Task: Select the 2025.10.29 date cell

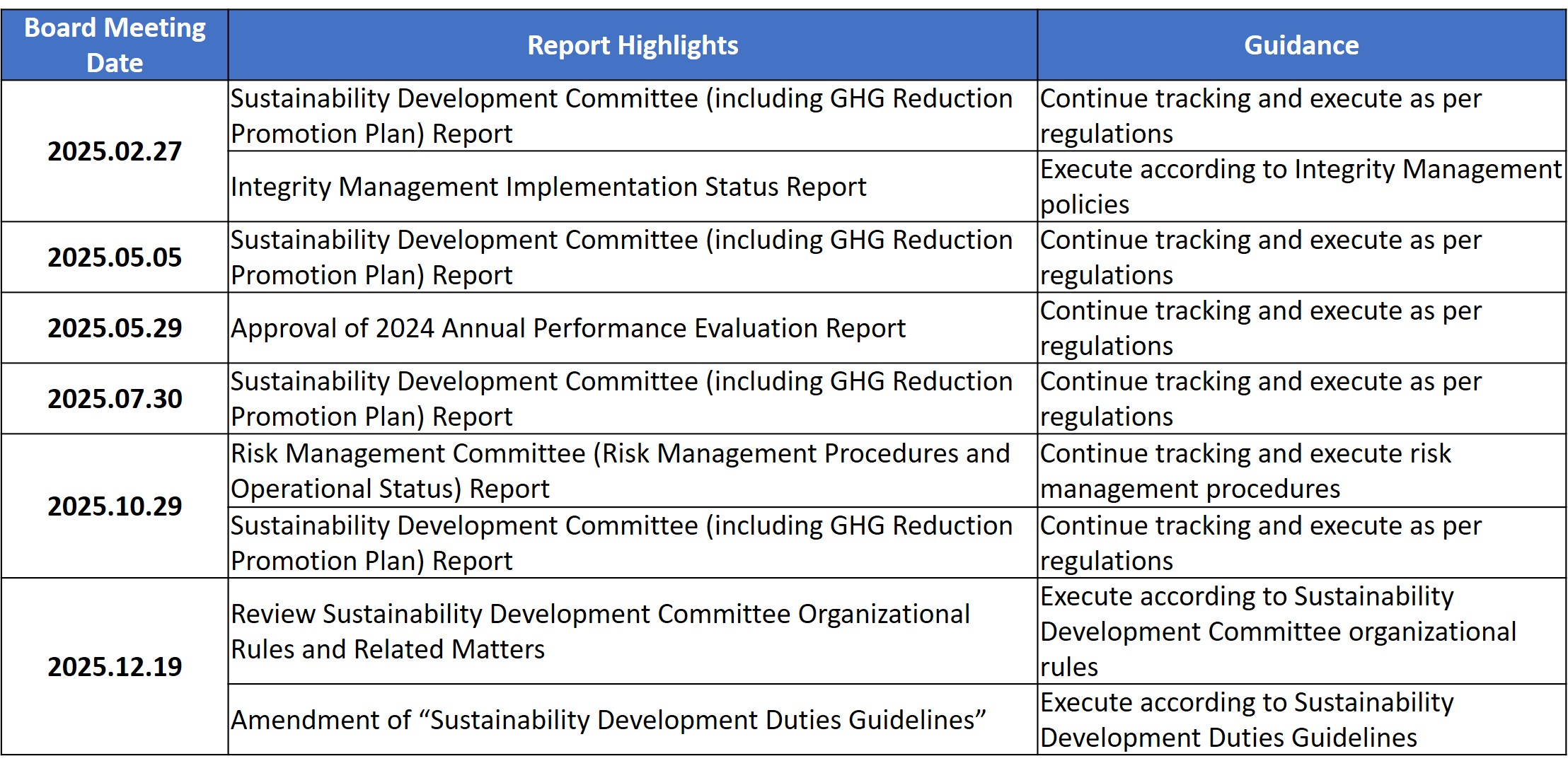Action: (x=115, y=506)
